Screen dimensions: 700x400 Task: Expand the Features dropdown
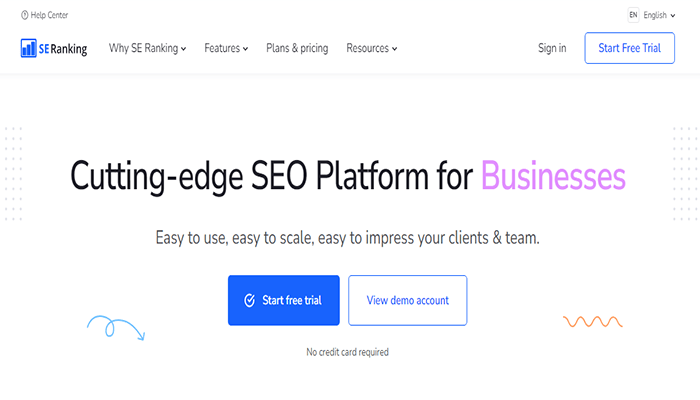pyautogui.click(x=226, y=48)
